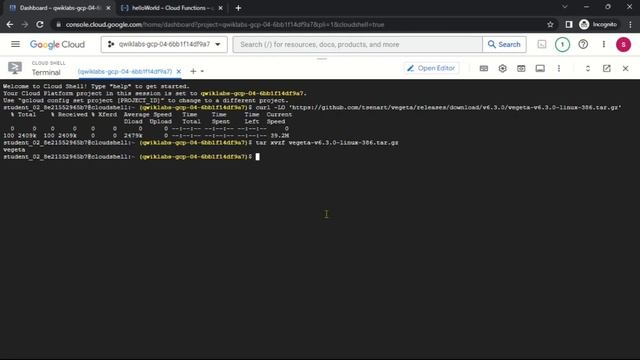Open terminal settings gear icon
Viewport: 640px width, 360px height.
coord(502,69)
